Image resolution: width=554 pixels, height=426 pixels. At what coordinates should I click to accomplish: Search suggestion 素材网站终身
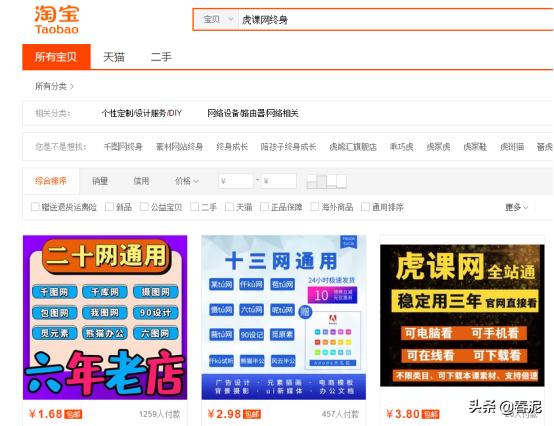179,147
